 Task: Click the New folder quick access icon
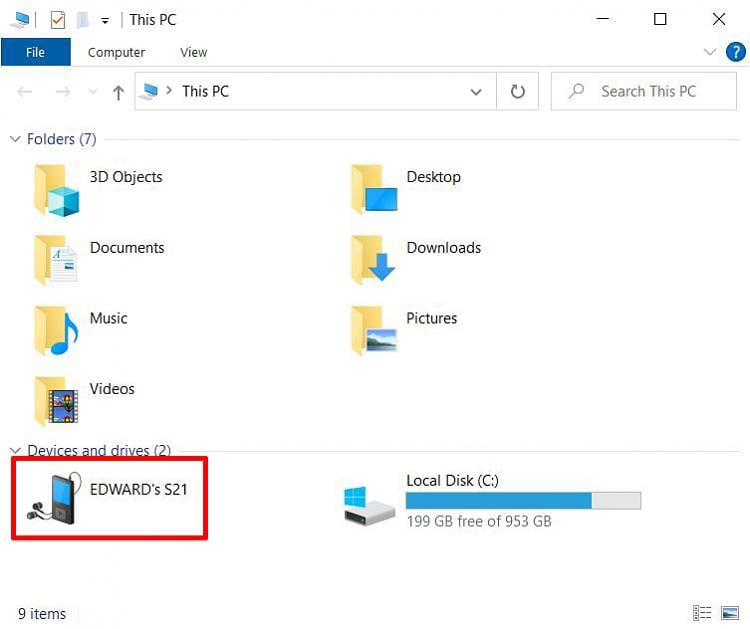coord(83,20)
